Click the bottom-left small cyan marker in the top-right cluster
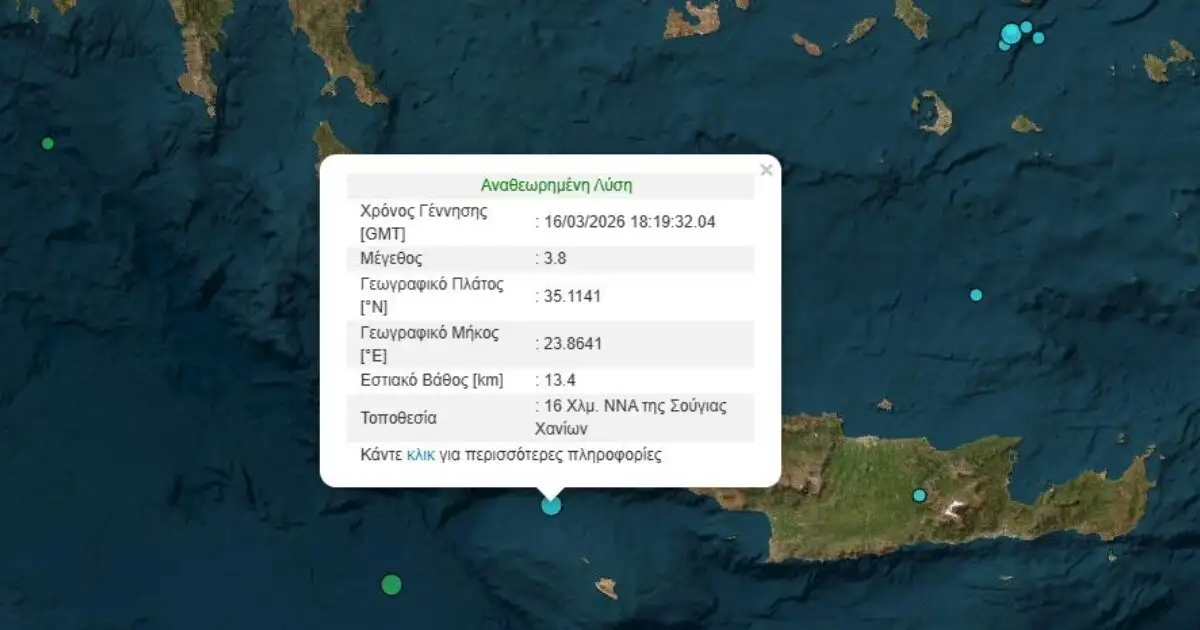Viewport: 1200px width, 630px height. pyautogui.click(x=1004, y=45)
